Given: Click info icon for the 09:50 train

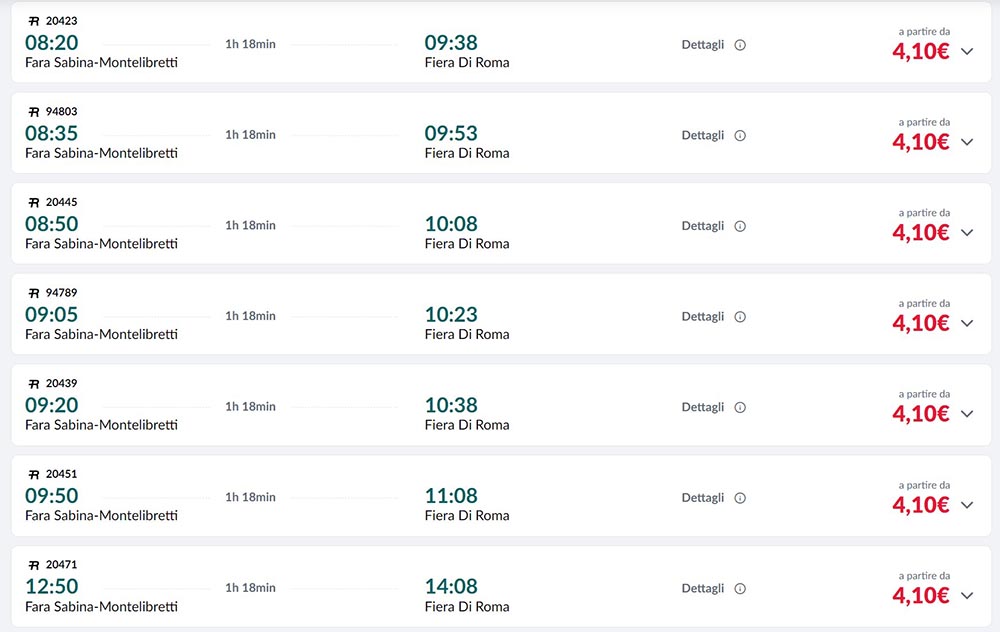Looking at the screenshot, I should 740,498.
